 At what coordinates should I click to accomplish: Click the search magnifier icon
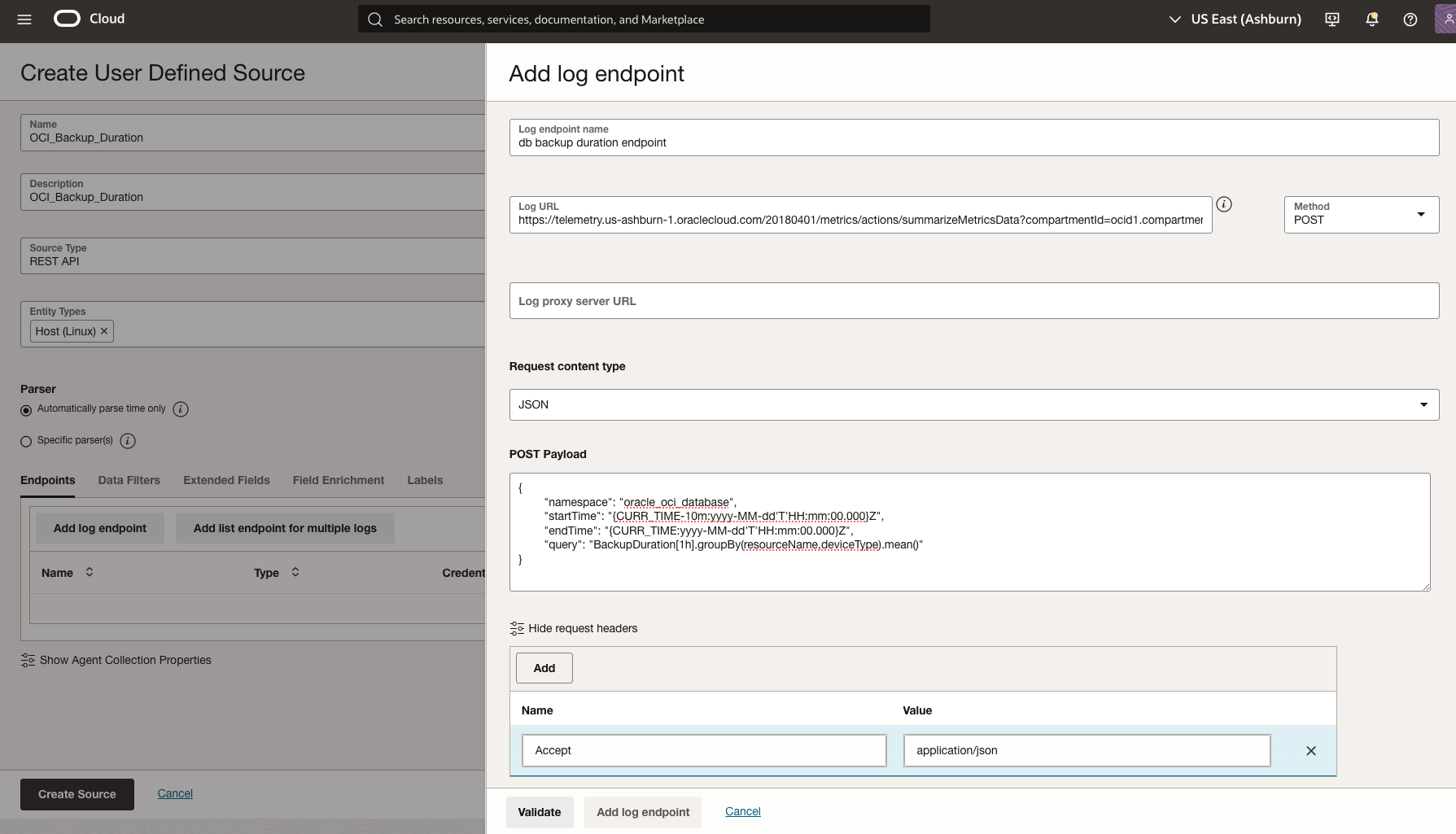click(x=375, y=19)
